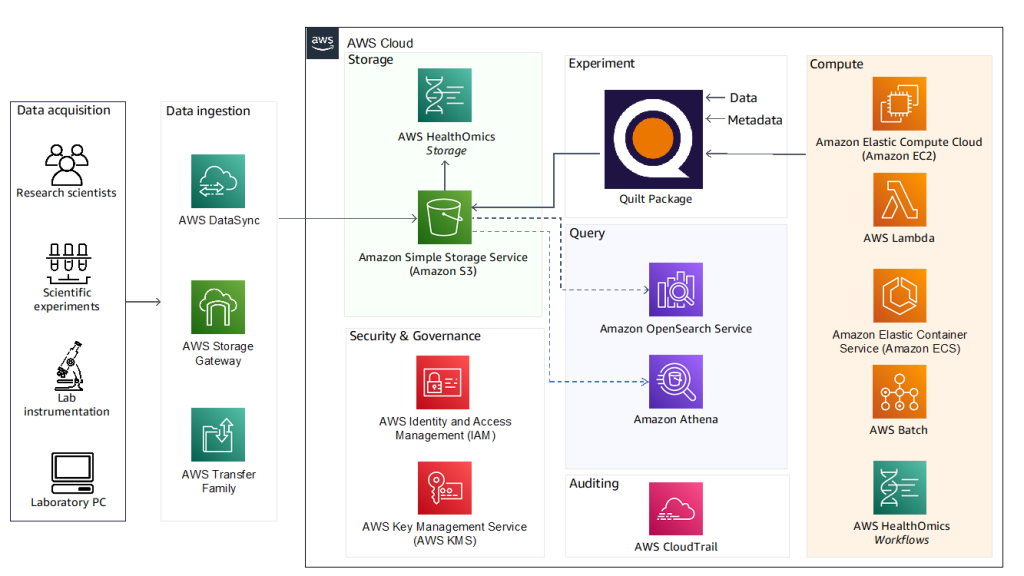
Task: Click the Compute section header
Action: click(836, 64)
